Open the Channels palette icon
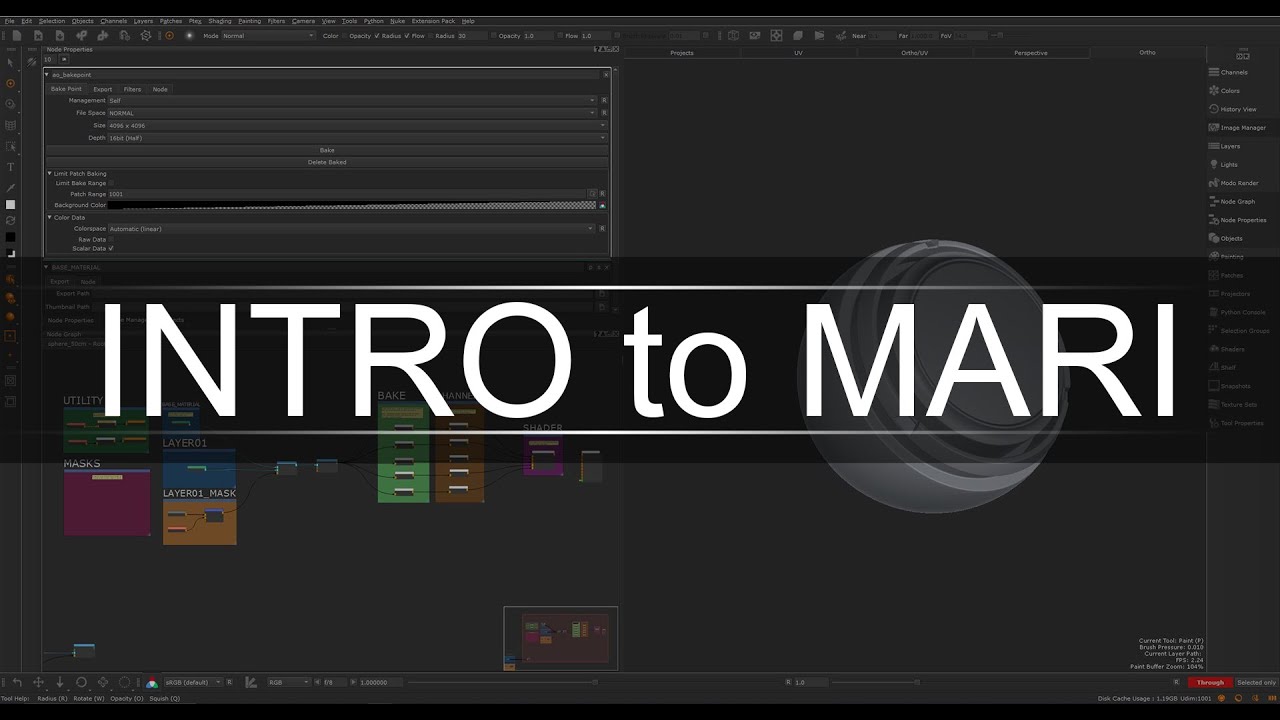 click(1214, 72)
